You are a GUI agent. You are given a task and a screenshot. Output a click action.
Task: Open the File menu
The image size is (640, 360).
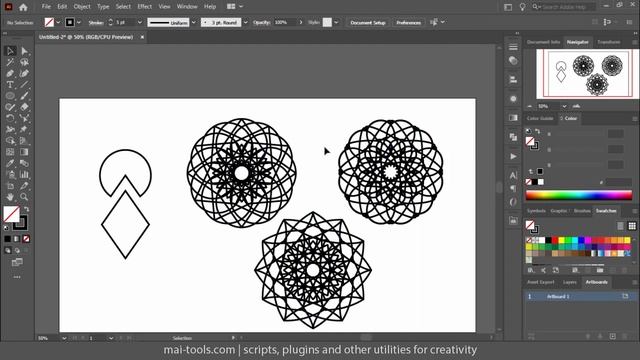46,7
